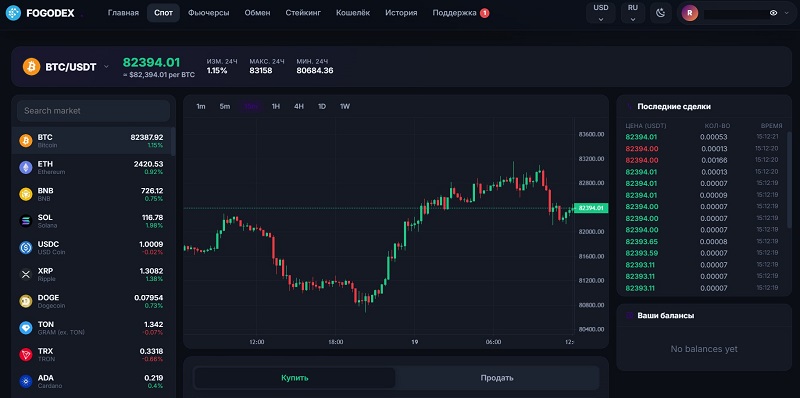Switch chart to 5m timeframe
Image resolution: width=800 pixels, height=398 pixels.
(224, 106)
